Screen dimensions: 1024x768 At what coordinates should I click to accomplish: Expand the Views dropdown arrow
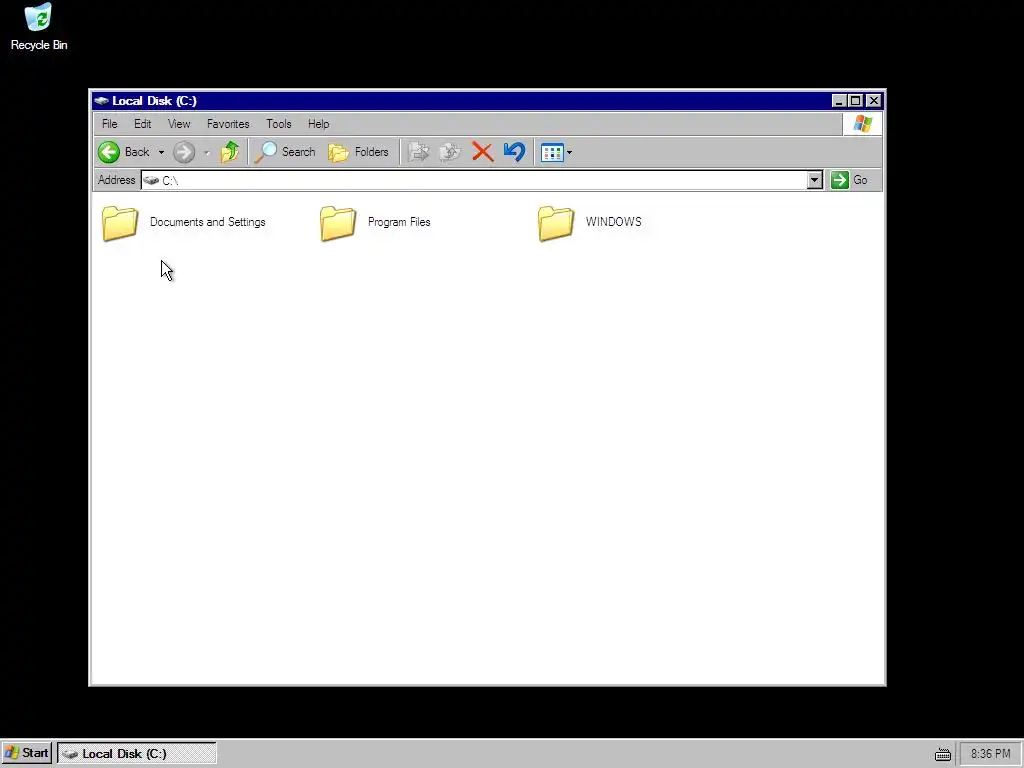[569, 153]
